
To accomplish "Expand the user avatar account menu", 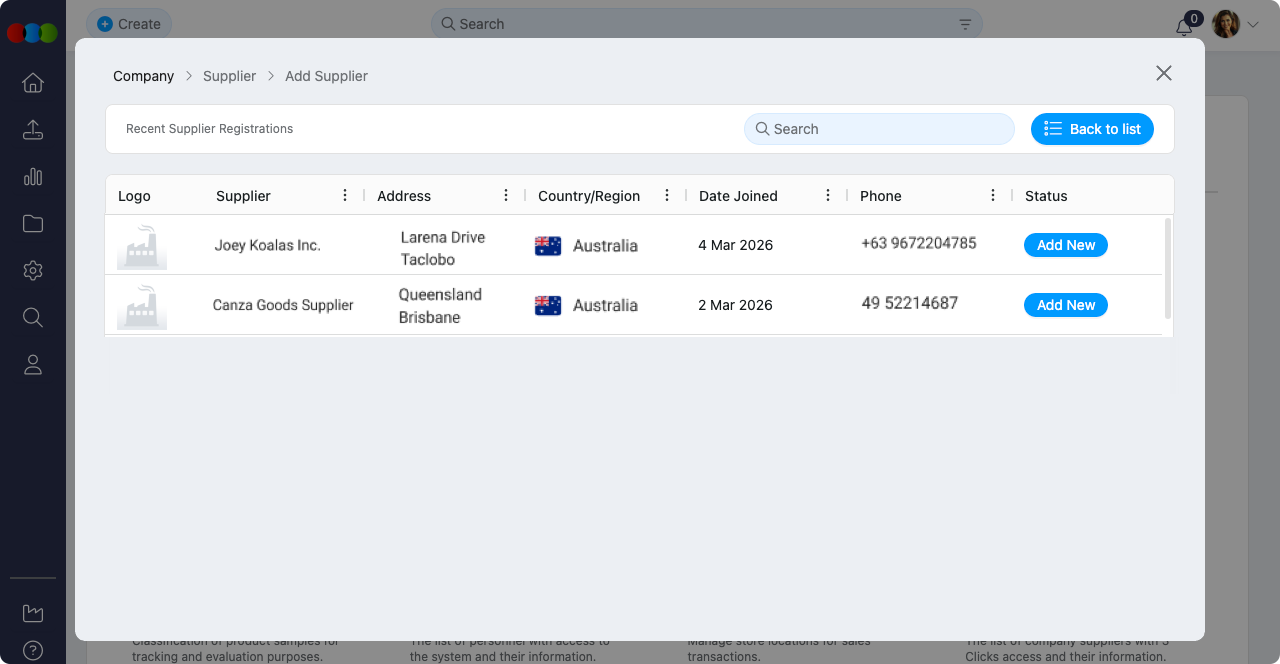I will 1235,24.
